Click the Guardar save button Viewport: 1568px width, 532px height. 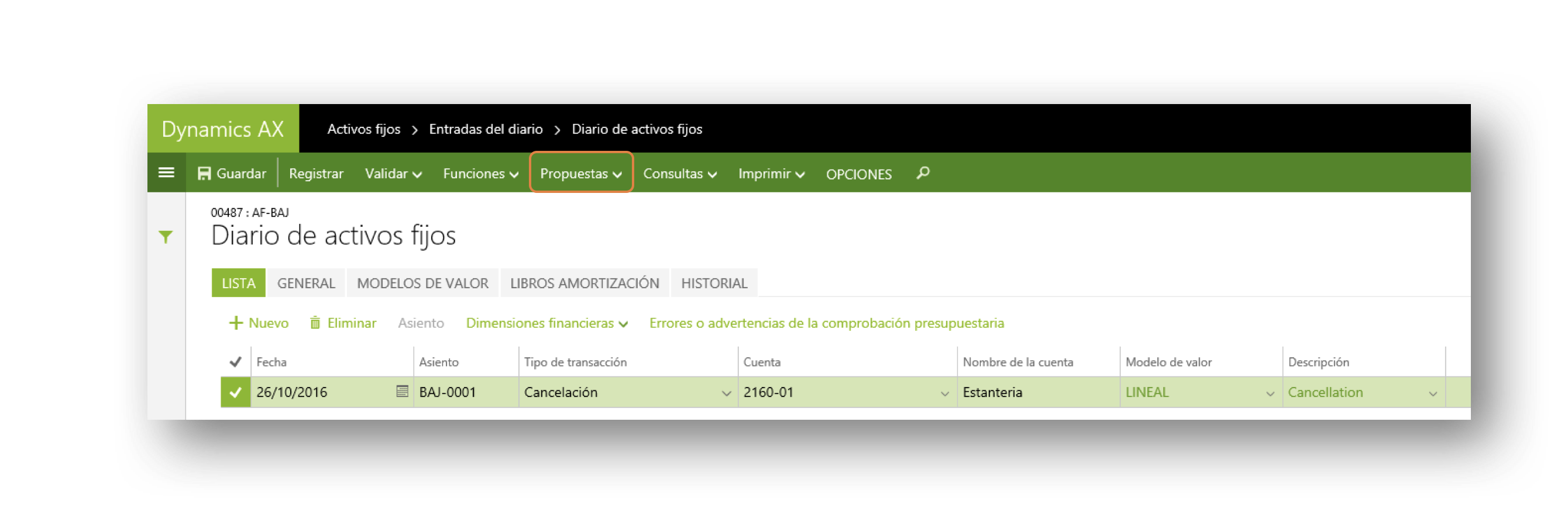click(232, 173)
